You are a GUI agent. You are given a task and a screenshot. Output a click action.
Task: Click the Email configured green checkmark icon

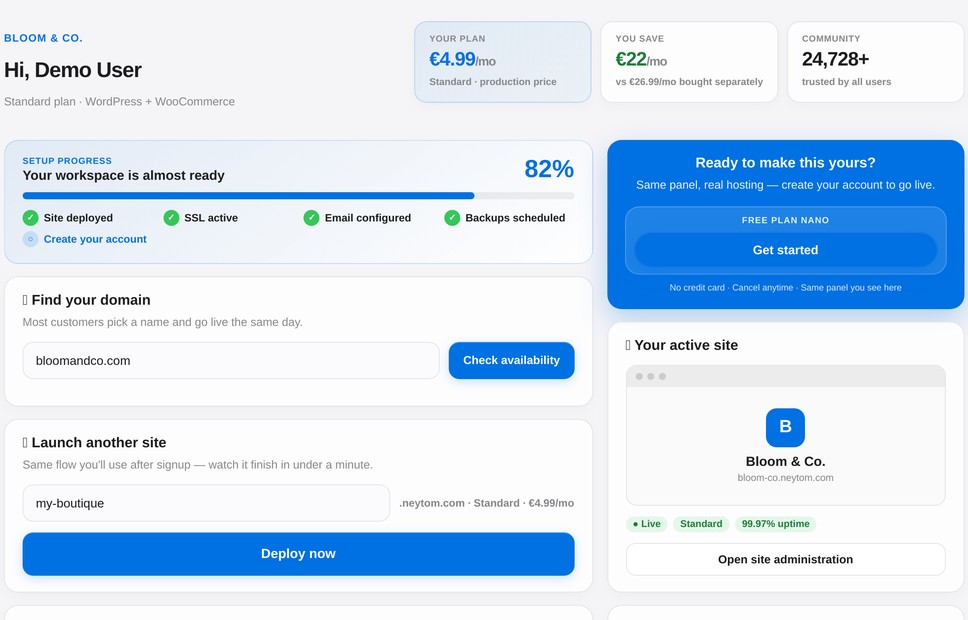pos(311,217)
